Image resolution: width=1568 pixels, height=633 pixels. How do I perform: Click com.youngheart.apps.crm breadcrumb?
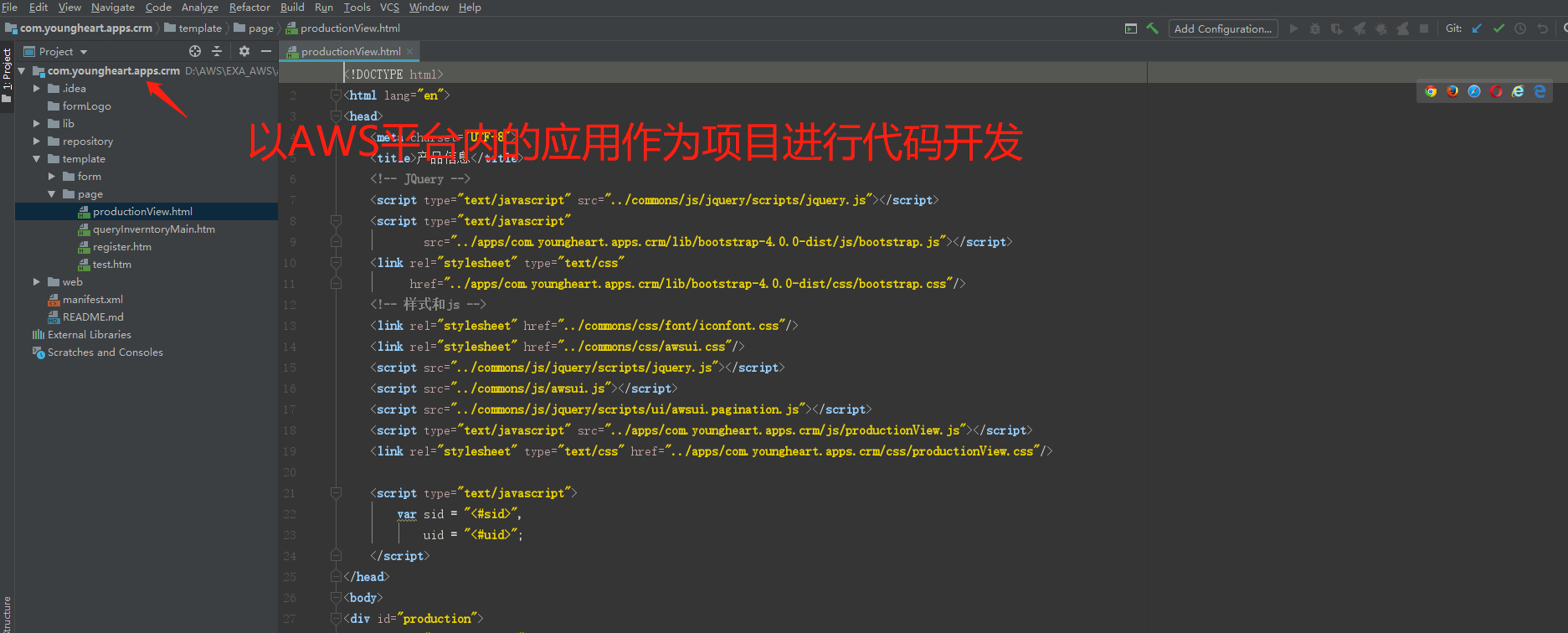[x=80, y=28]
